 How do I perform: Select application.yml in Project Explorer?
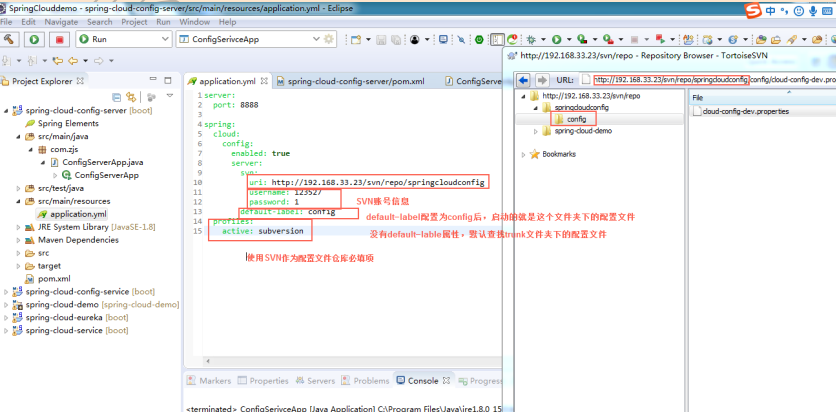point(72,214)
